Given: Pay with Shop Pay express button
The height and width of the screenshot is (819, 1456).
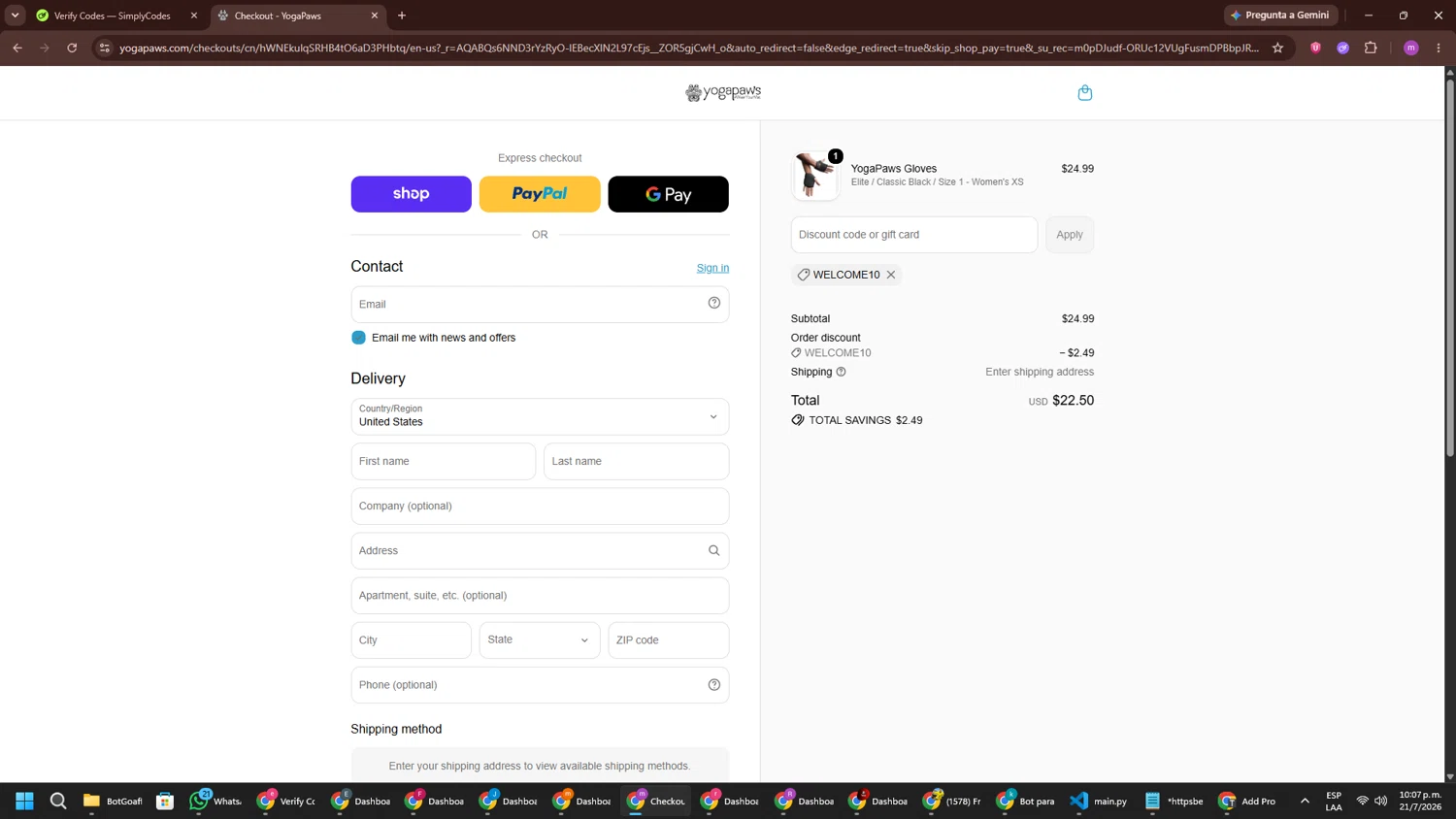Looking at the screenshot, I should 412,194.
